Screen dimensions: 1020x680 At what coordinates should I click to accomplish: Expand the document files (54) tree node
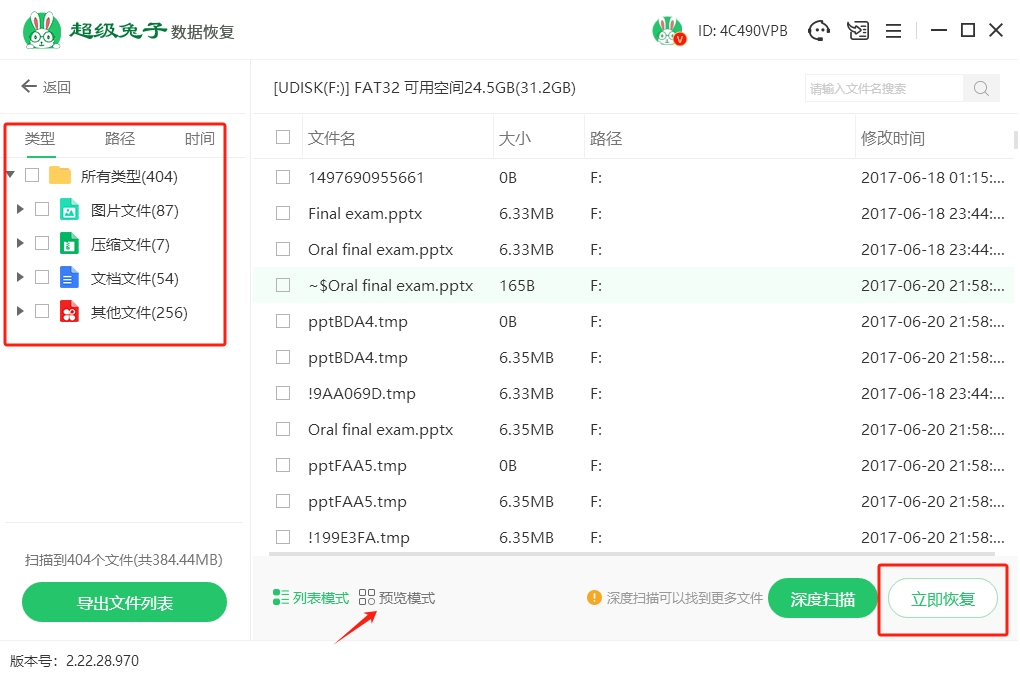(20, 278)
